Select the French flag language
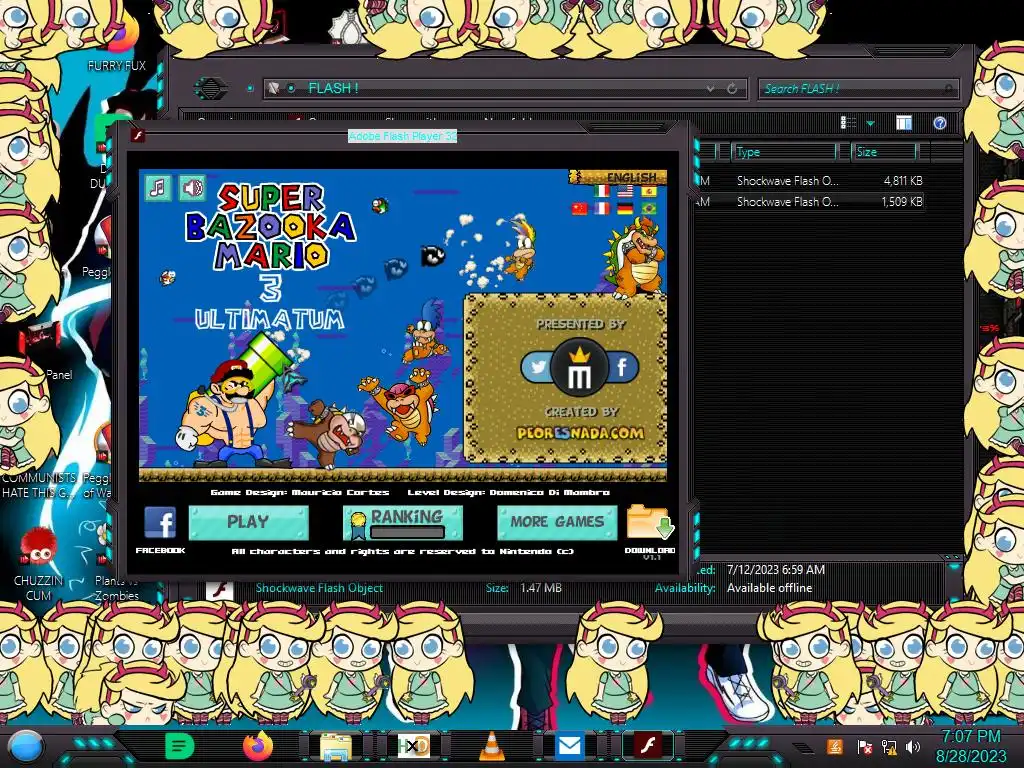 point(602,208)
